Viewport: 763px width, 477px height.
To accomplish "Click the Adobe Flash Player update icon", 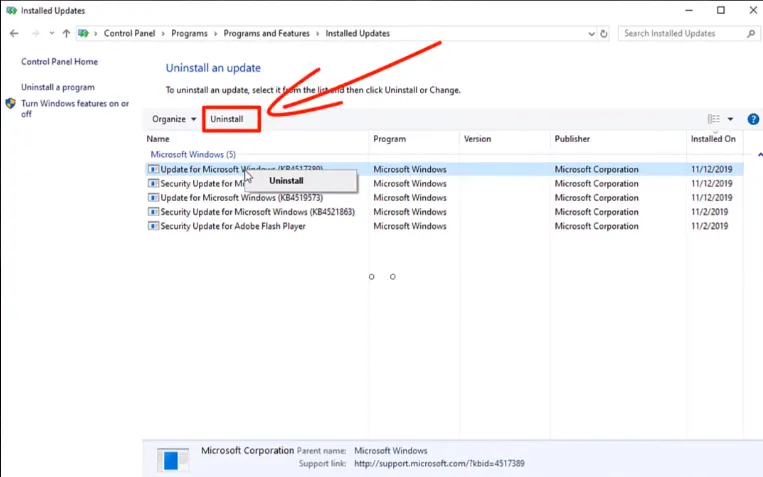I will [x=153, y=226].
